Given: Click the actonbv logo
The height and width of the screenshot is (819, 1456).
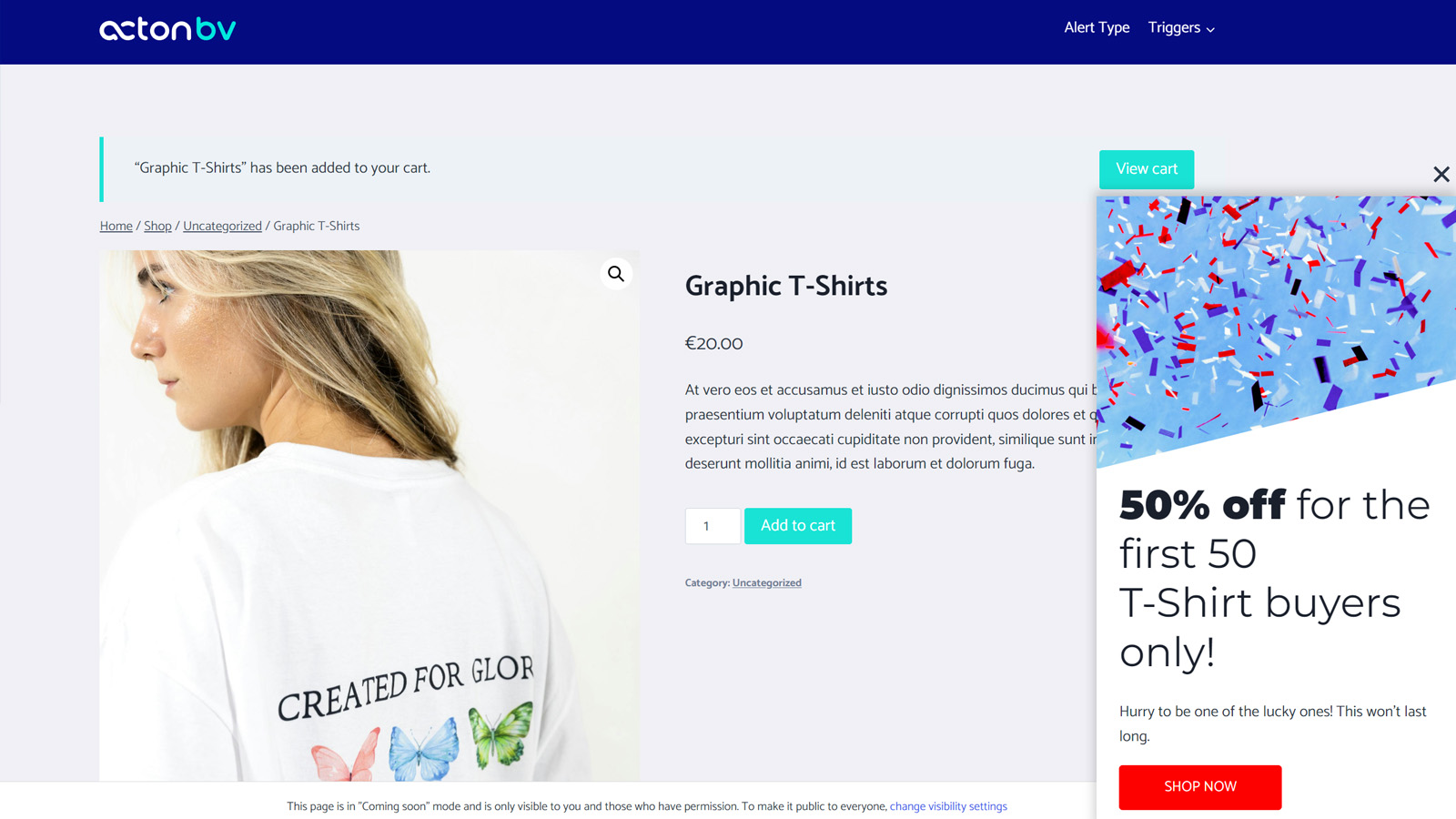Looking at the screenshot, I should [x=167, y=29].
